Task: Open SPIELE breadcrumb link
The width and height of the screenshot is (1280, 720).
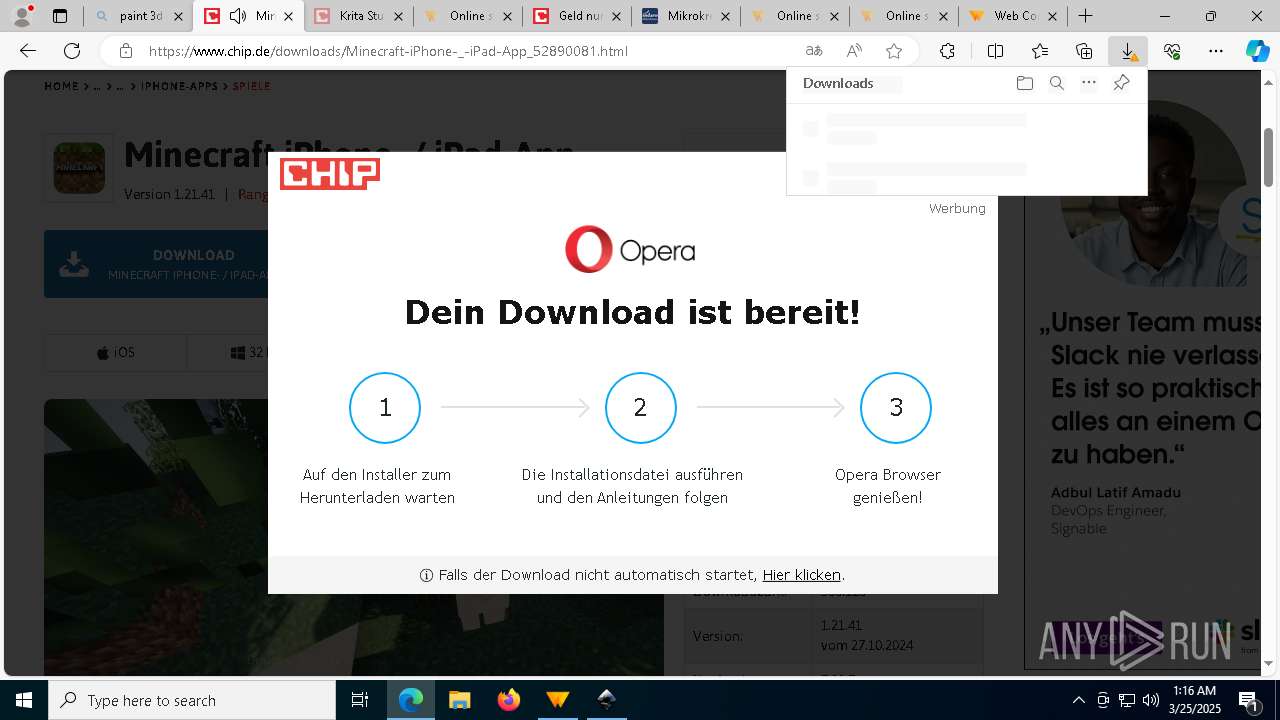Action: point(252,86)
